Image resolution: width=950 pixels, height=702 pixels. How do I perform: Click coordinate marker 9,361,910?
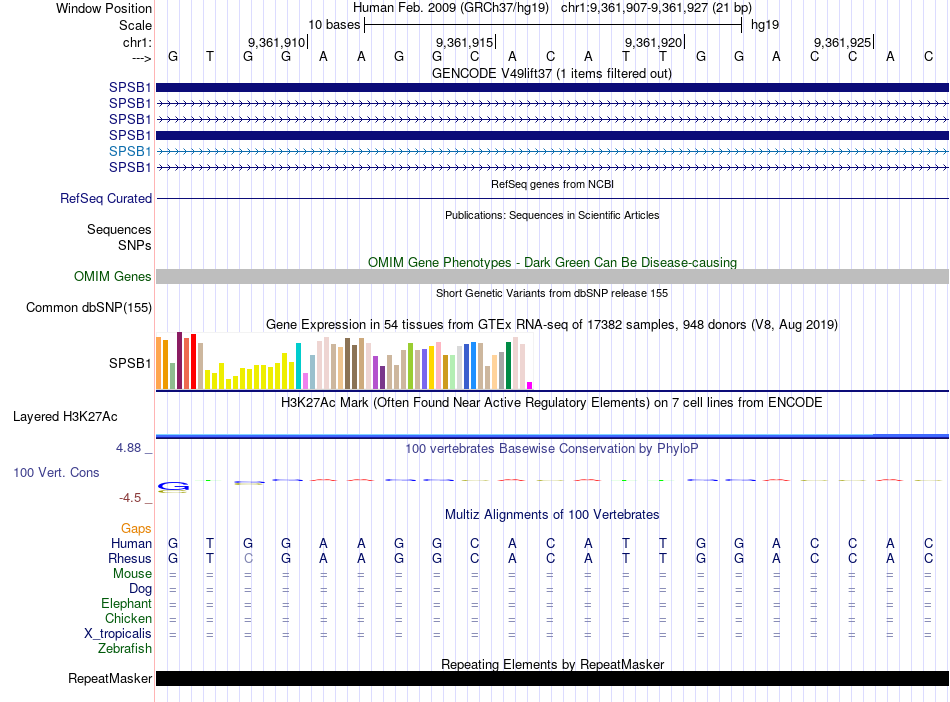coord(276,42)
